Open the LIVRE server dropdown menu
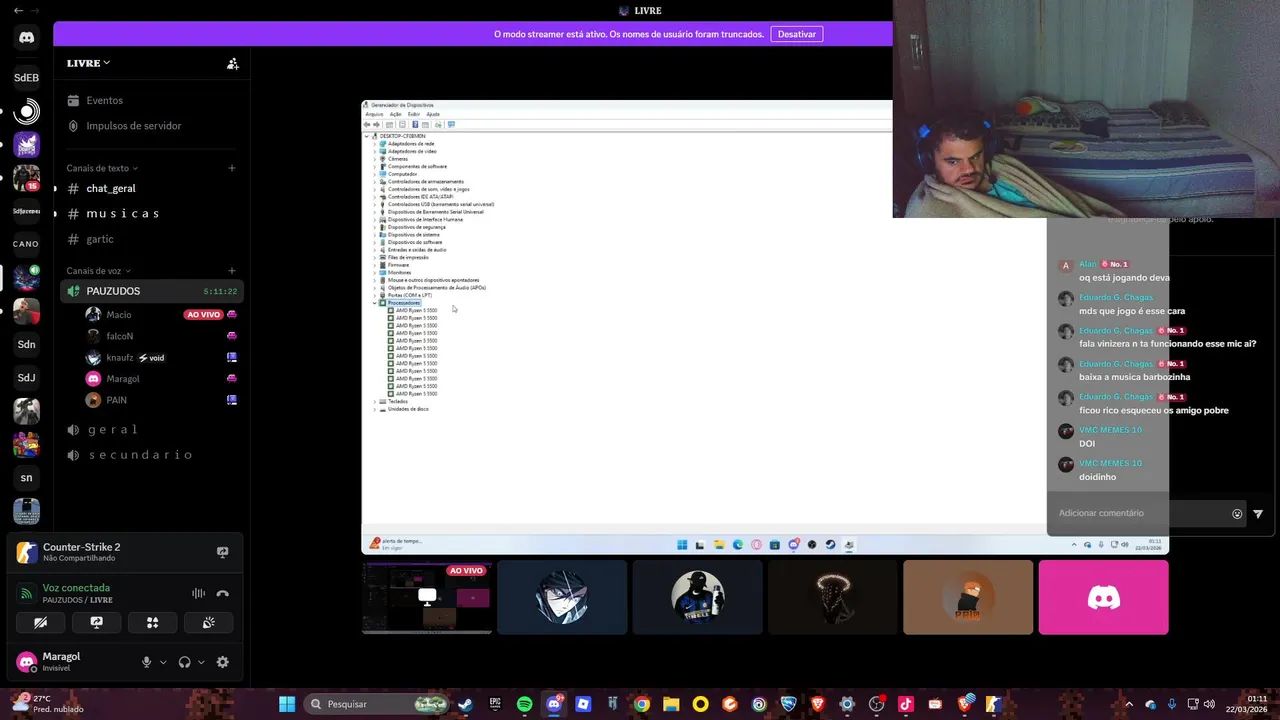The image size is (1280, 720). point(89,63)
